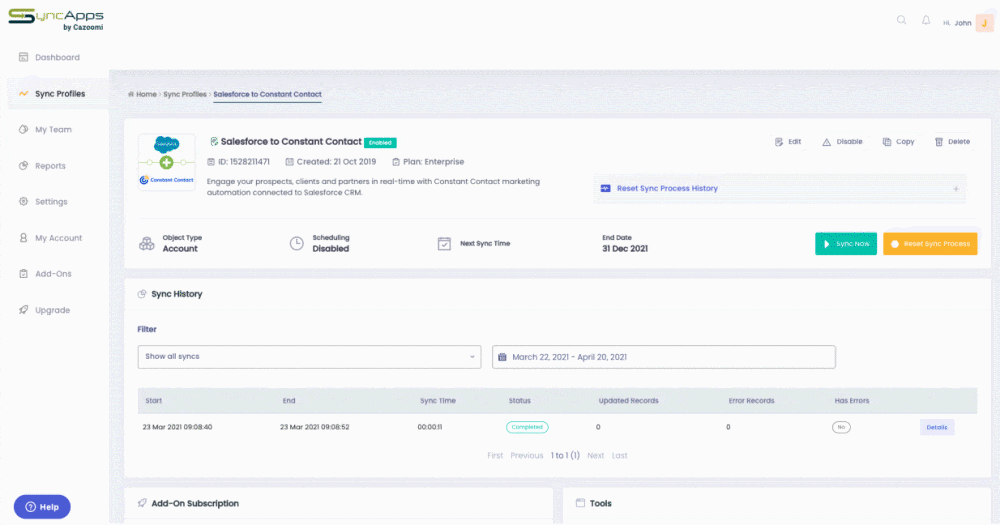This screenshot has height=525, width=1000.
Task: Click Details for the 23 Mar 2021 sync
Action: [x=937, y=427]
